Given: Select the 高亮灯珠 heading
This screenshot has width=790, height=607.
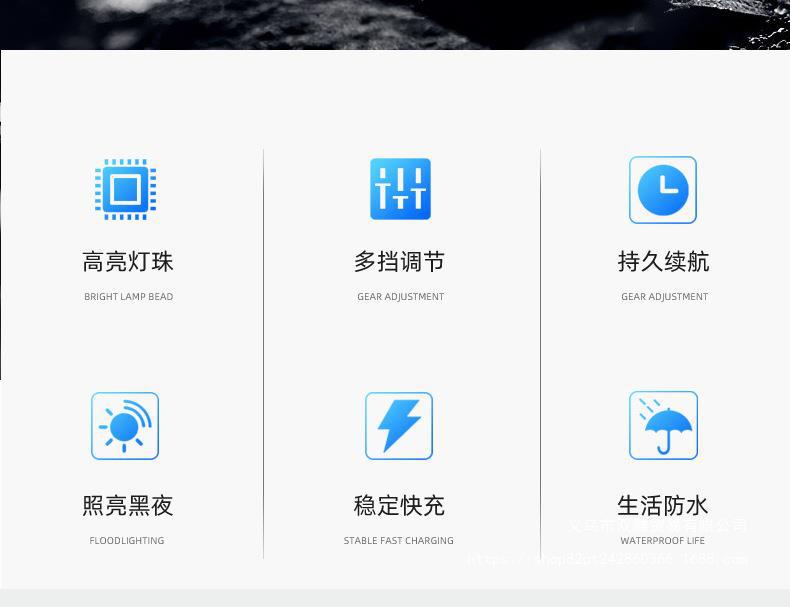Looking at the screenshot, I should (128, 262).
